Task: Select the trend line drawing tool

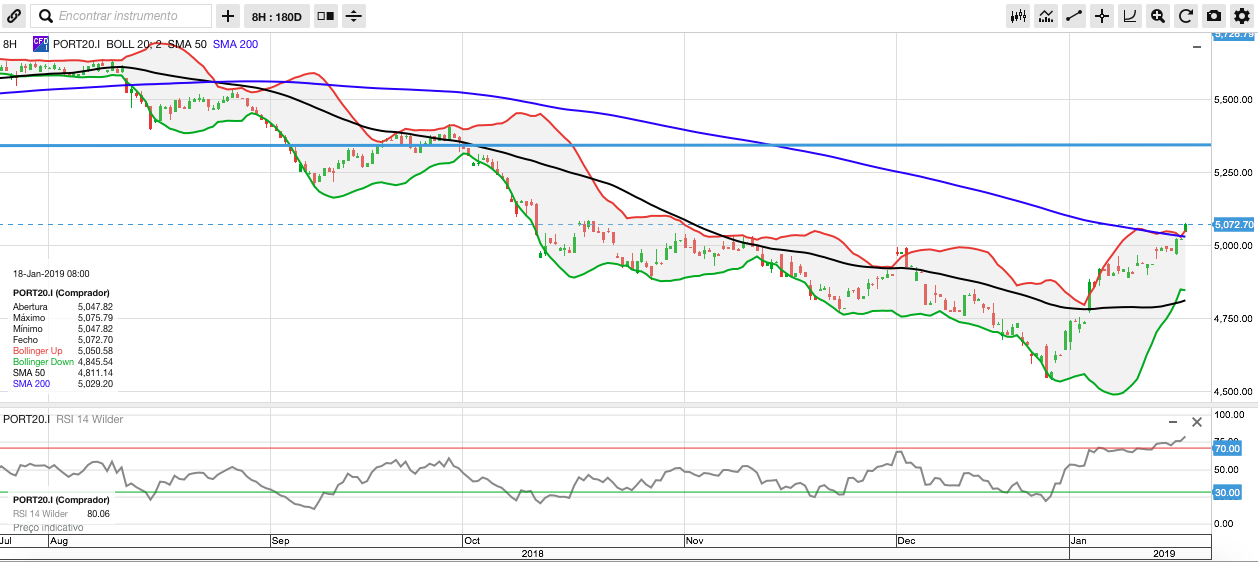Action: click(x=1075, y=16)
